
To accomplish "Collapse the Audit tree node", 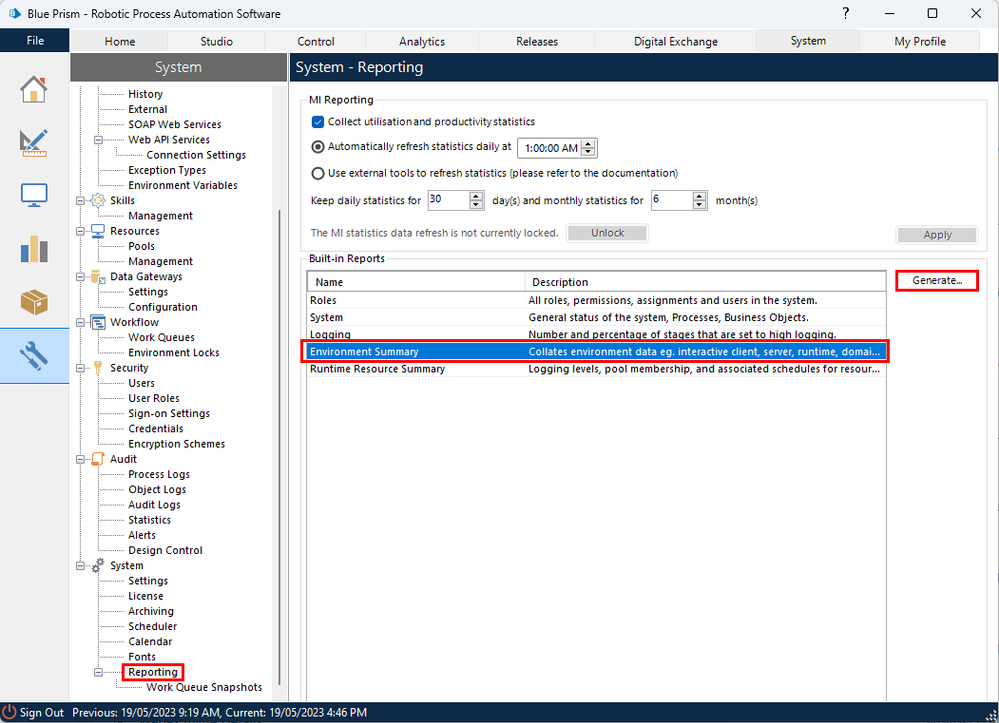I will 80,459.
